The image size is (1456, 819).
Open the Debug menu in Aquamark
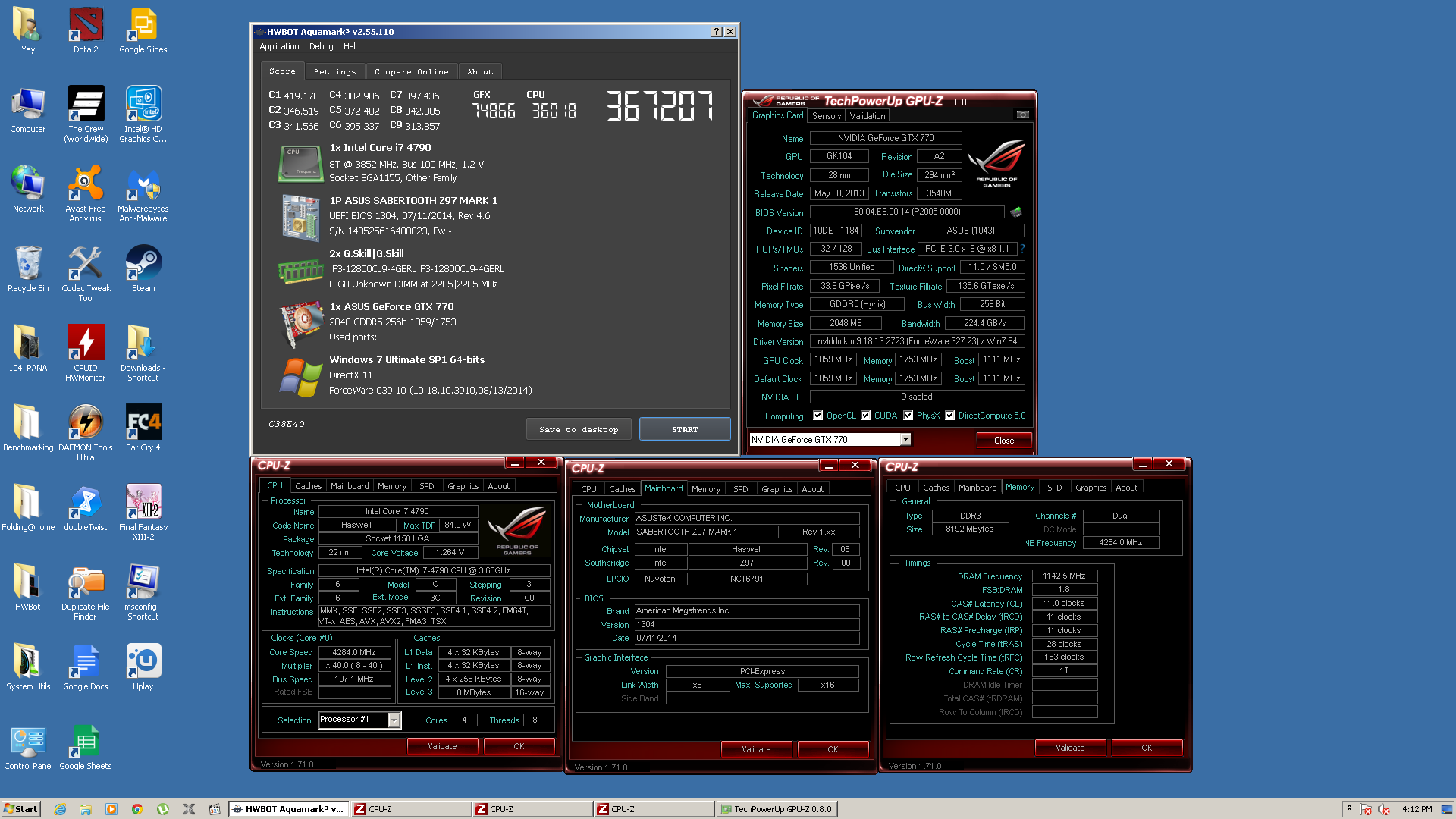click(322, 46)
